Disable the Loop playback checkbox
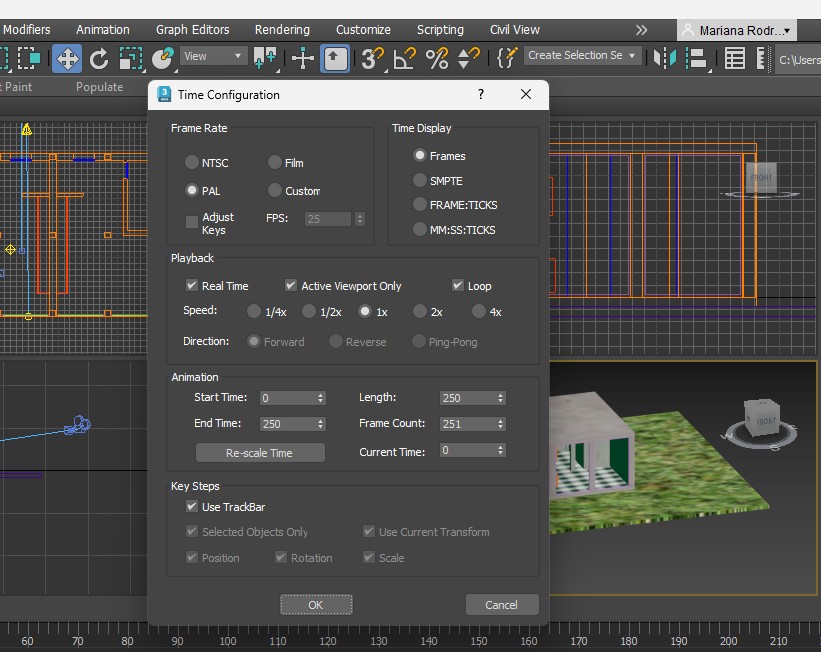This screenshot has width=821, height=652. (458, 286)
